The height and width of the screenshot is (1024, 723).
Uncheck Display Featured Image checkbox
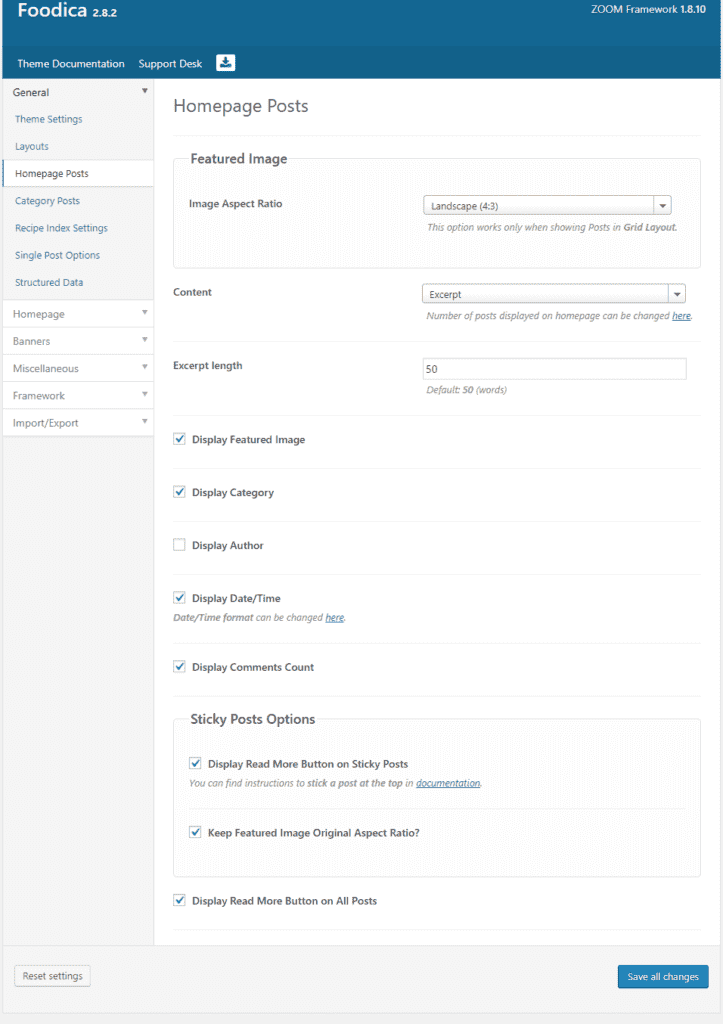coord(179,440)
